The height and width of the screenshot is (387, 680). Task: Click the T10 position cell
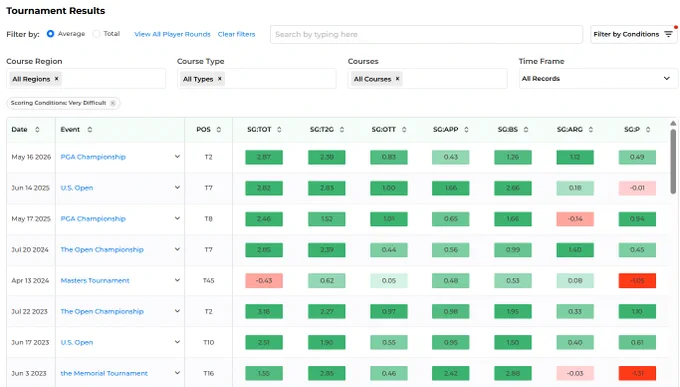[x=209, y=342]
